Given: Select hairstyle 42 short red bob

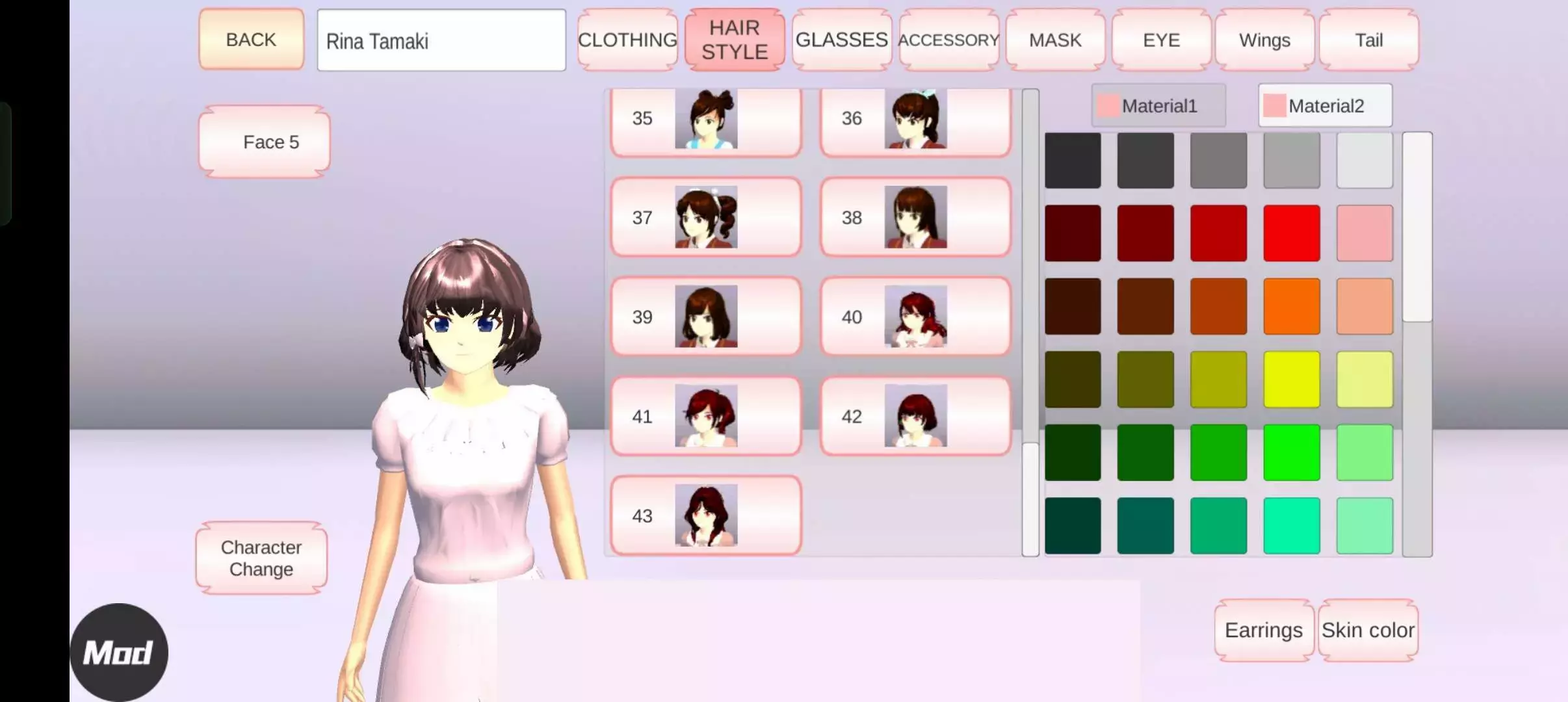Looking at the screenshot, I should coord(915,416).
